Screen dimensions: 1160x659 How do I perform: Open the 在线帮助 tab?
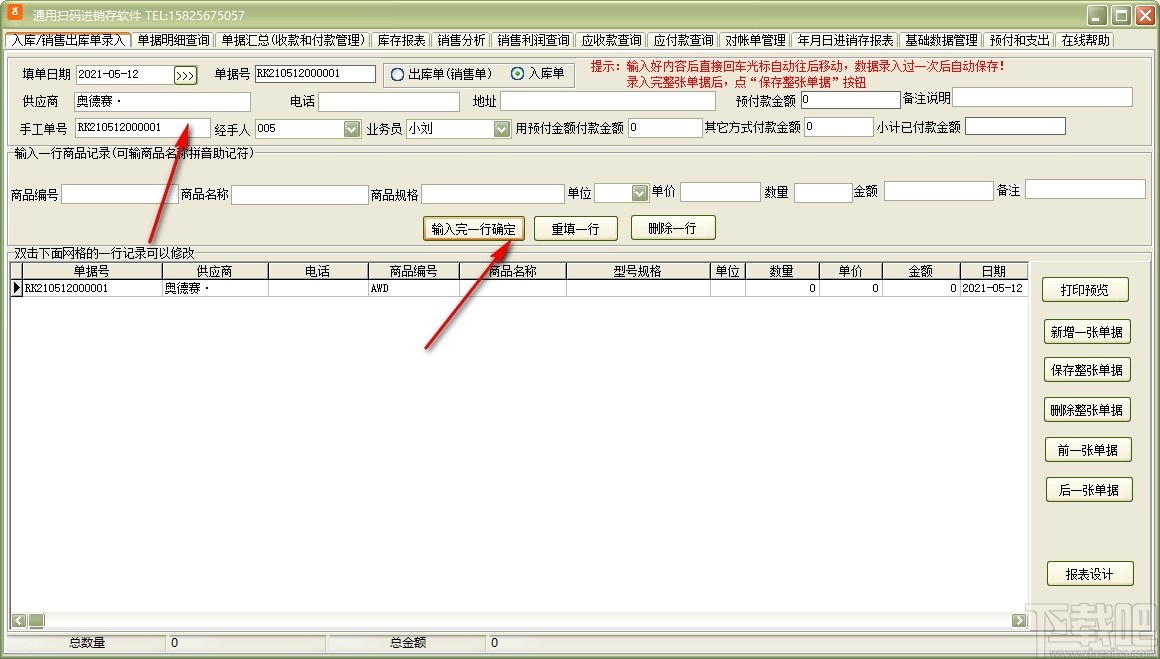tap(1088, 40)
